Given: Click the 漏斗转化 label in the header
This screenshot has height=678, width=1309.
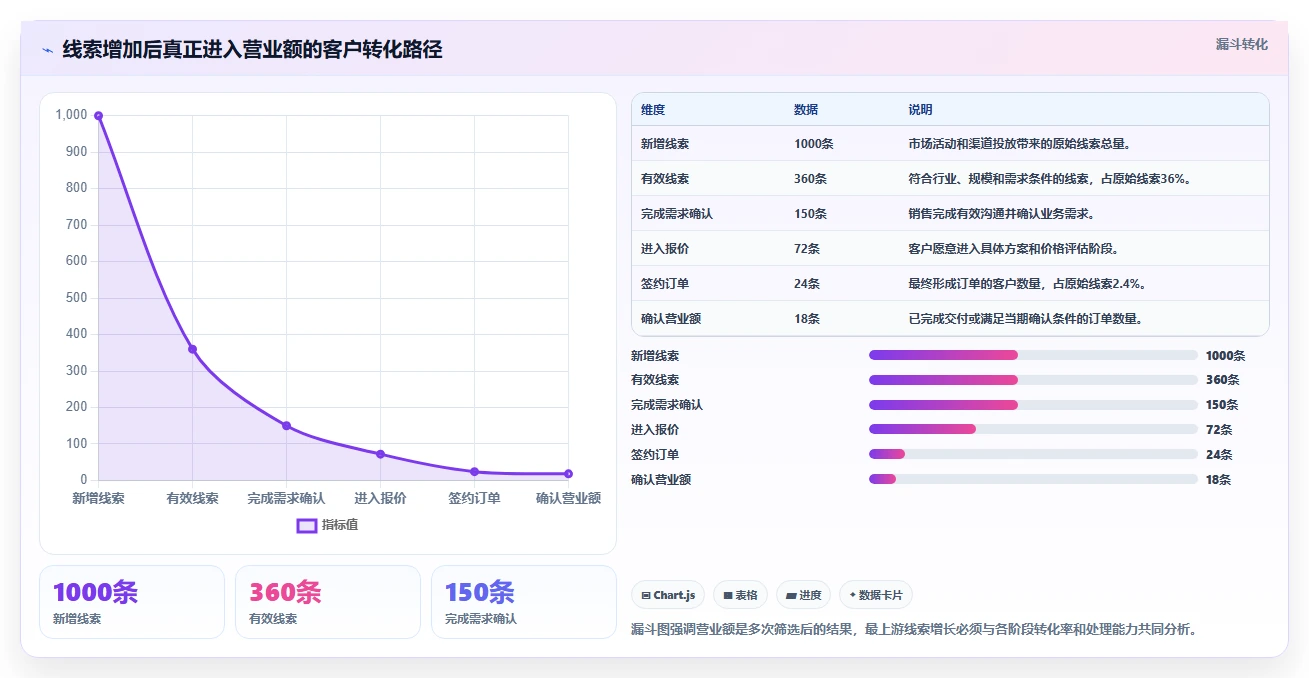Looking at the screenshot, I should [1242, 45].
